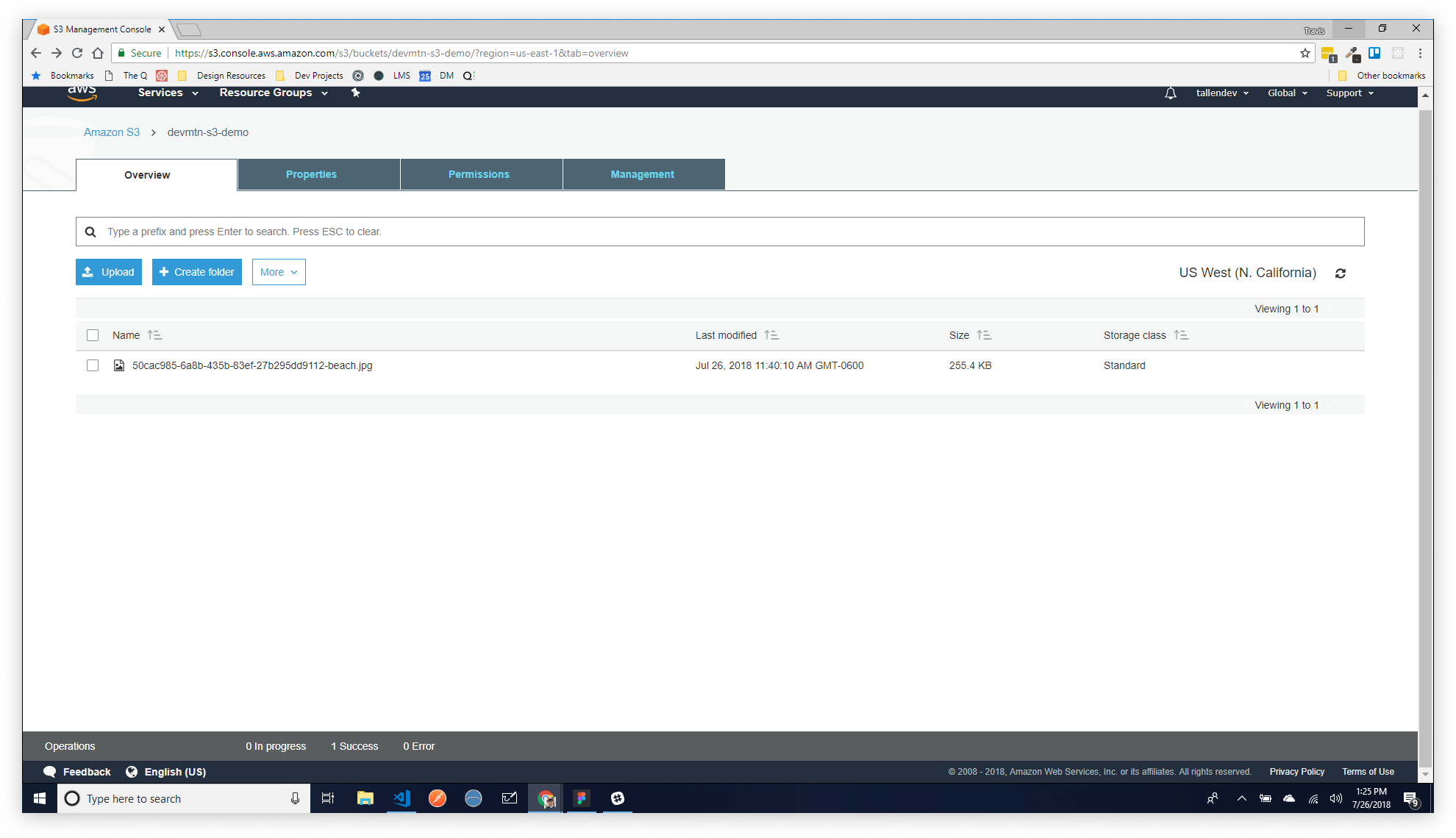The image size is (1456, 838).
Task: Click the Upload button
Action: pyautogui.click(x=109, y=272)
